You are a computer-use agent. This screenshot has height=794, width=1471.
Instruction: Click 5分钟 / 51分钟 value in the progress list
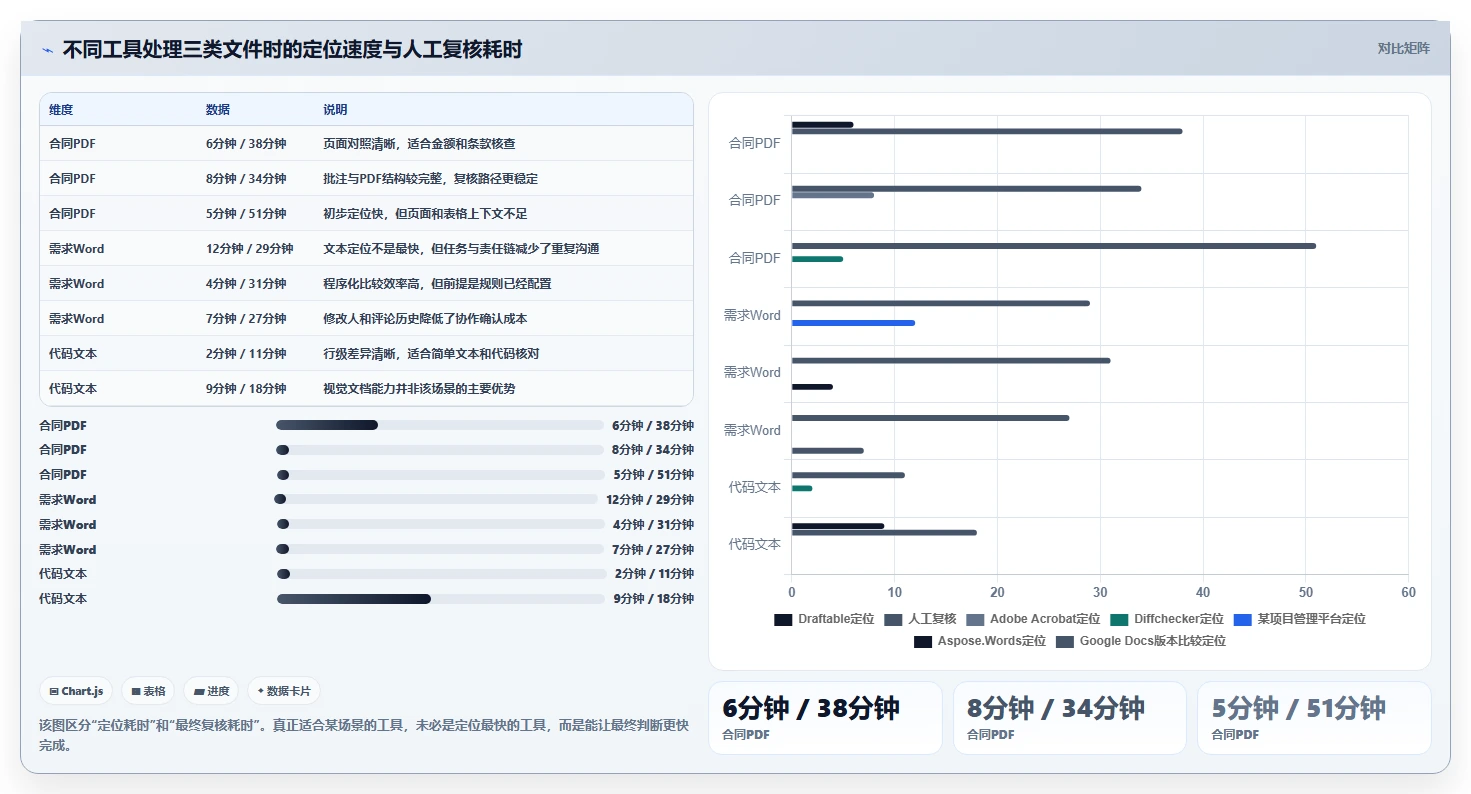point(653,475)
